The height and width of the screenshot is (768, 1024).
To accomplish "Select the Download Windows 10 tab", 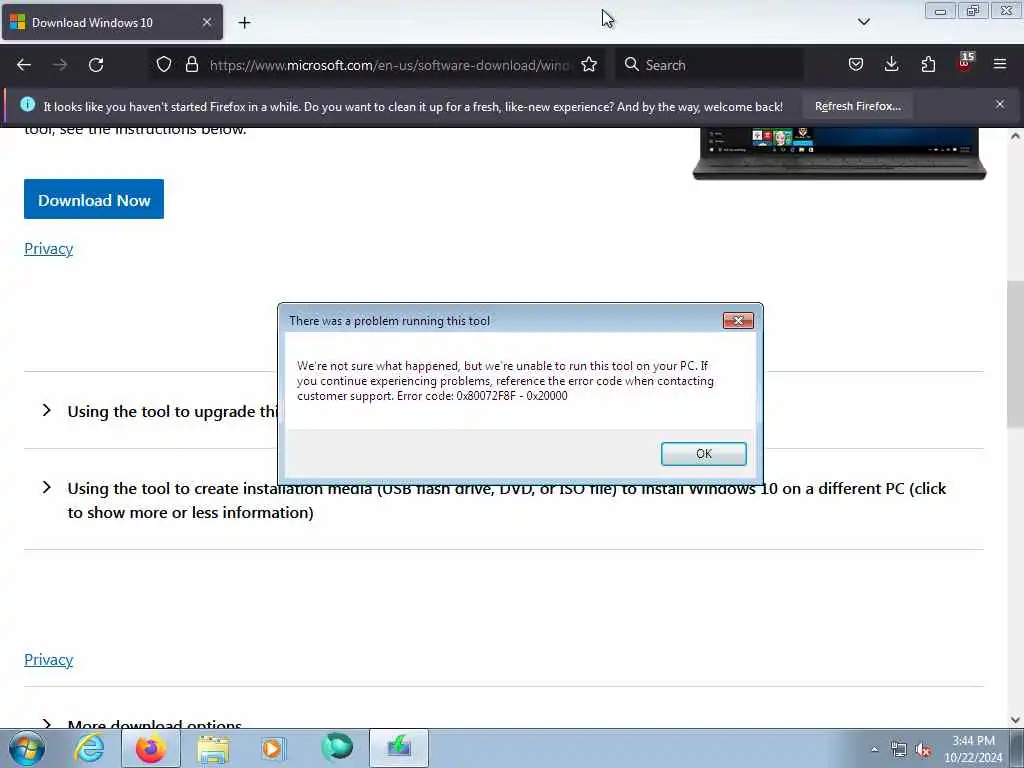I will [112, 22].
